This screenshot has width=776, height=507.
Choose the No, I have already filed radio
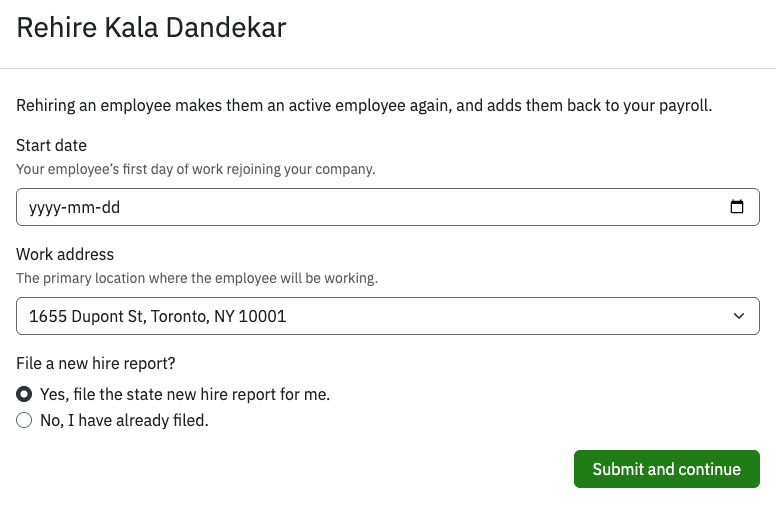pos(24,421)
